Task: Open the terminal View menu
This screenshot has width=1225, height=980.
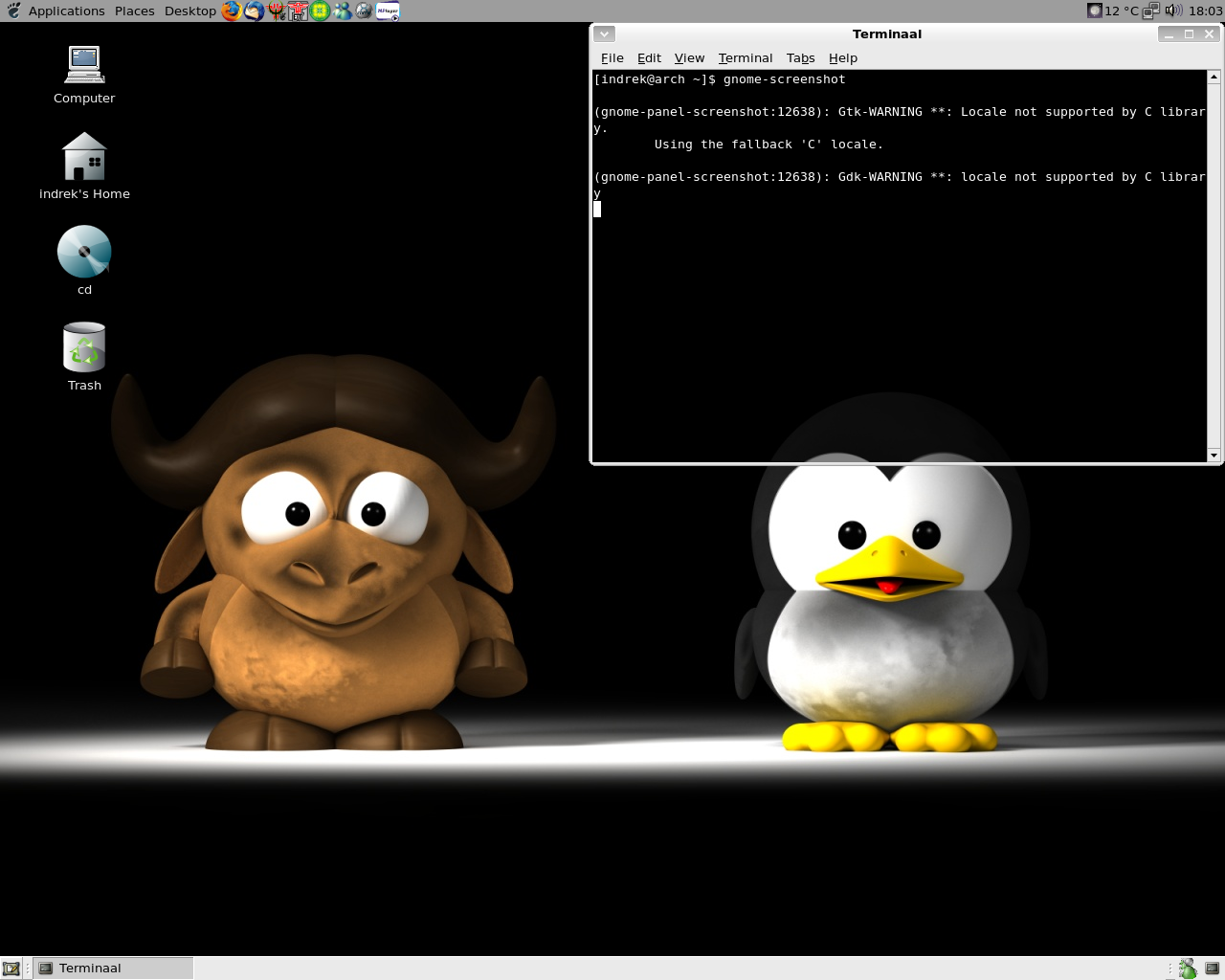Action: point(689,57)
